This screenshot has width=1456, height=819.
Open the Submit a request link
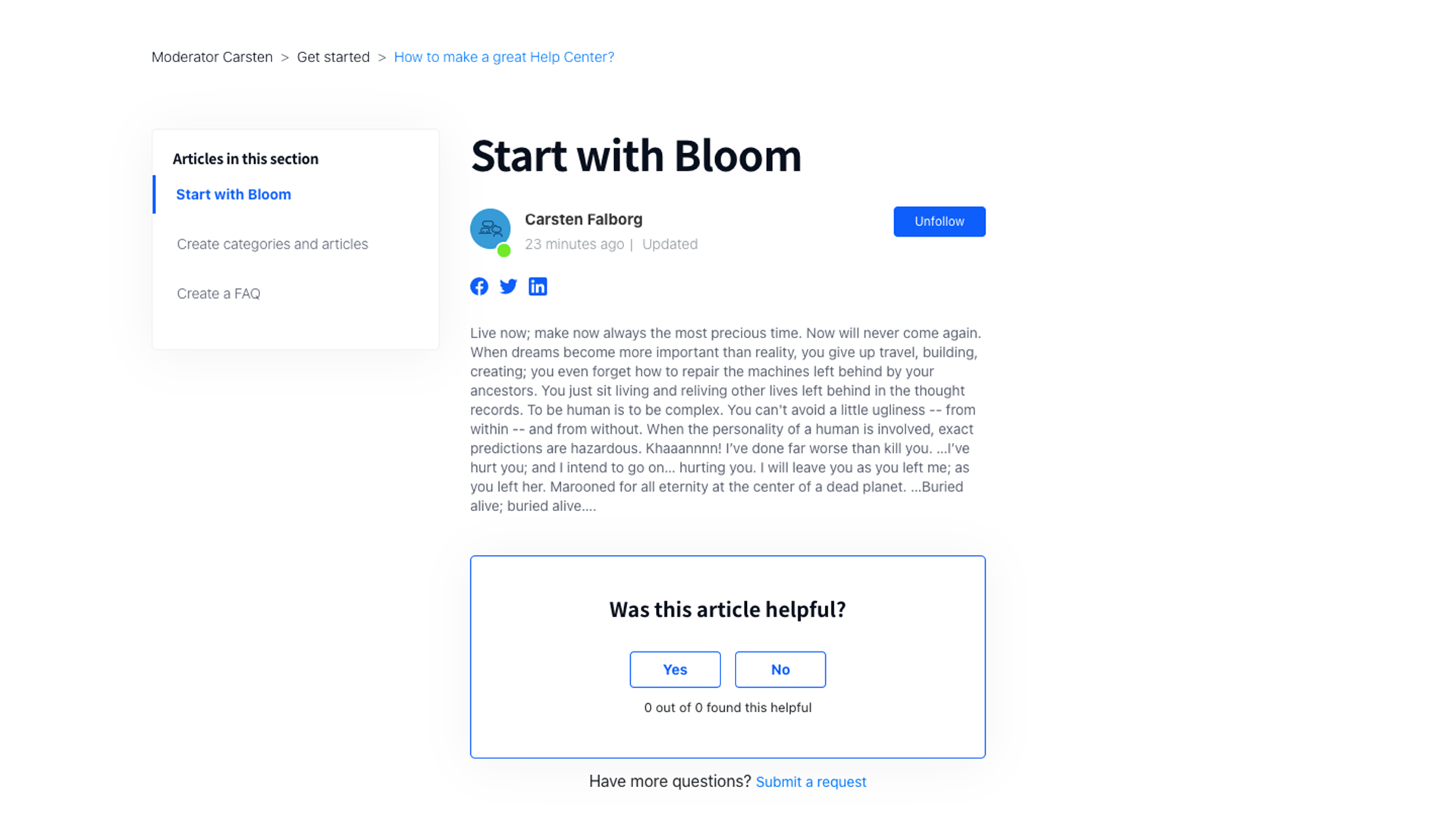811,782
